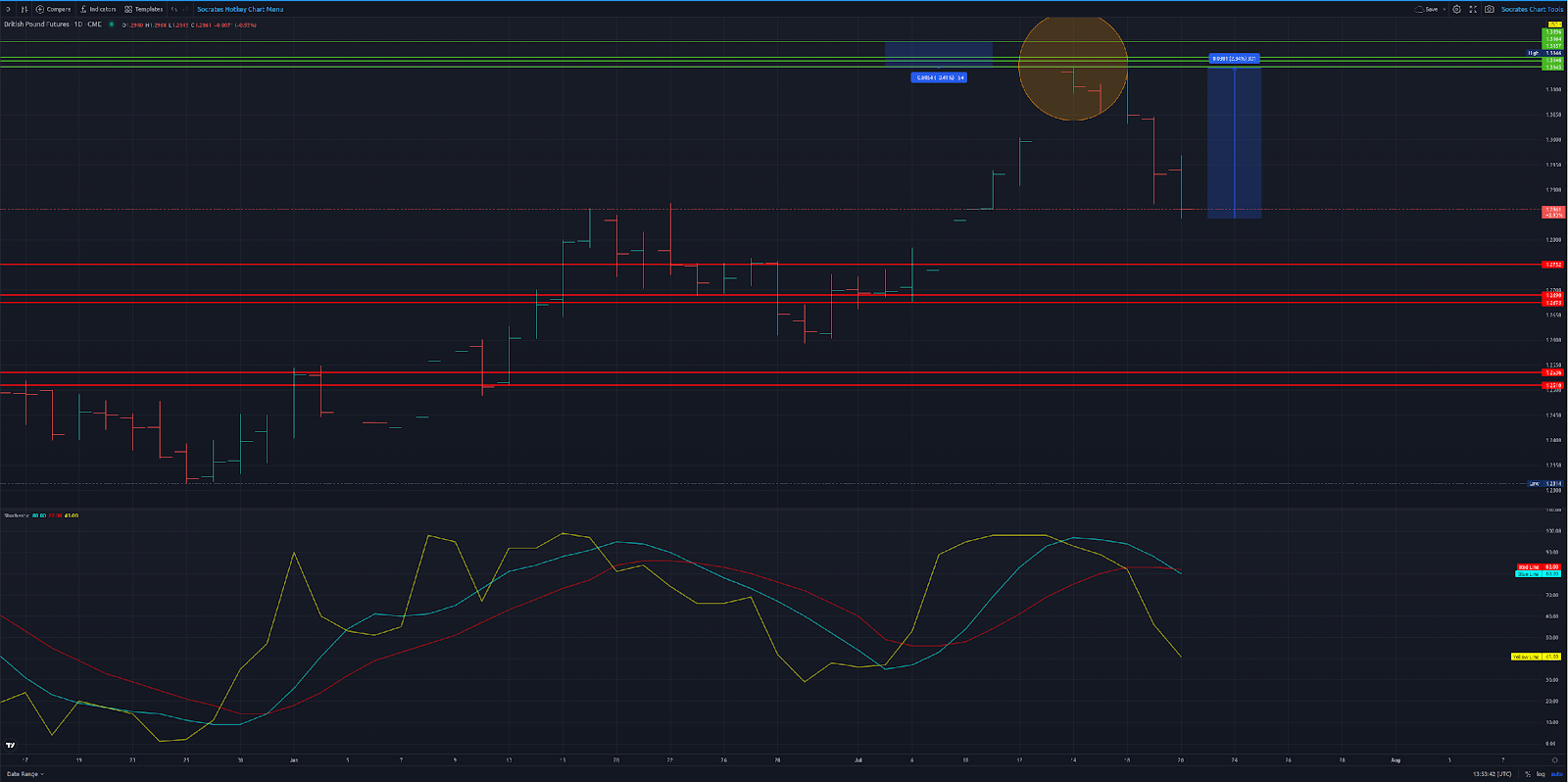
Task: Click the time-axis go-to-realtime settings icon
Action: click(1555, 759)
